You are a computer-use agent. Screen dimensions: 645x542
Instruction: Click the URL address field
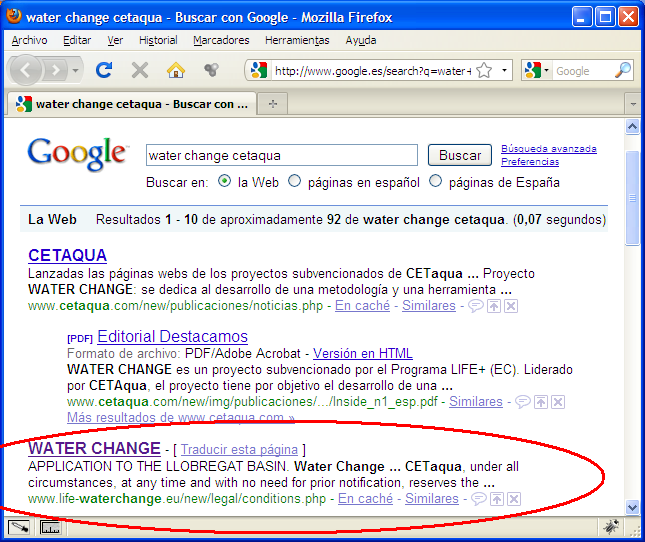click(x=373, y=71)
